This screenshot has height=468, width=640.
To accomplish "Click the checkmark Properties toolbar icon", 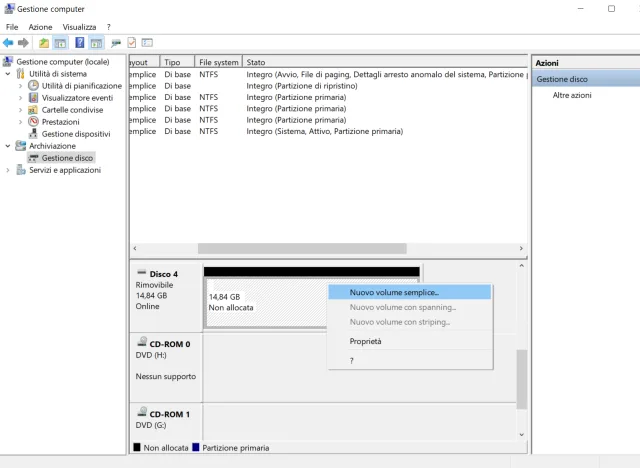I will [x=132, y=43].
